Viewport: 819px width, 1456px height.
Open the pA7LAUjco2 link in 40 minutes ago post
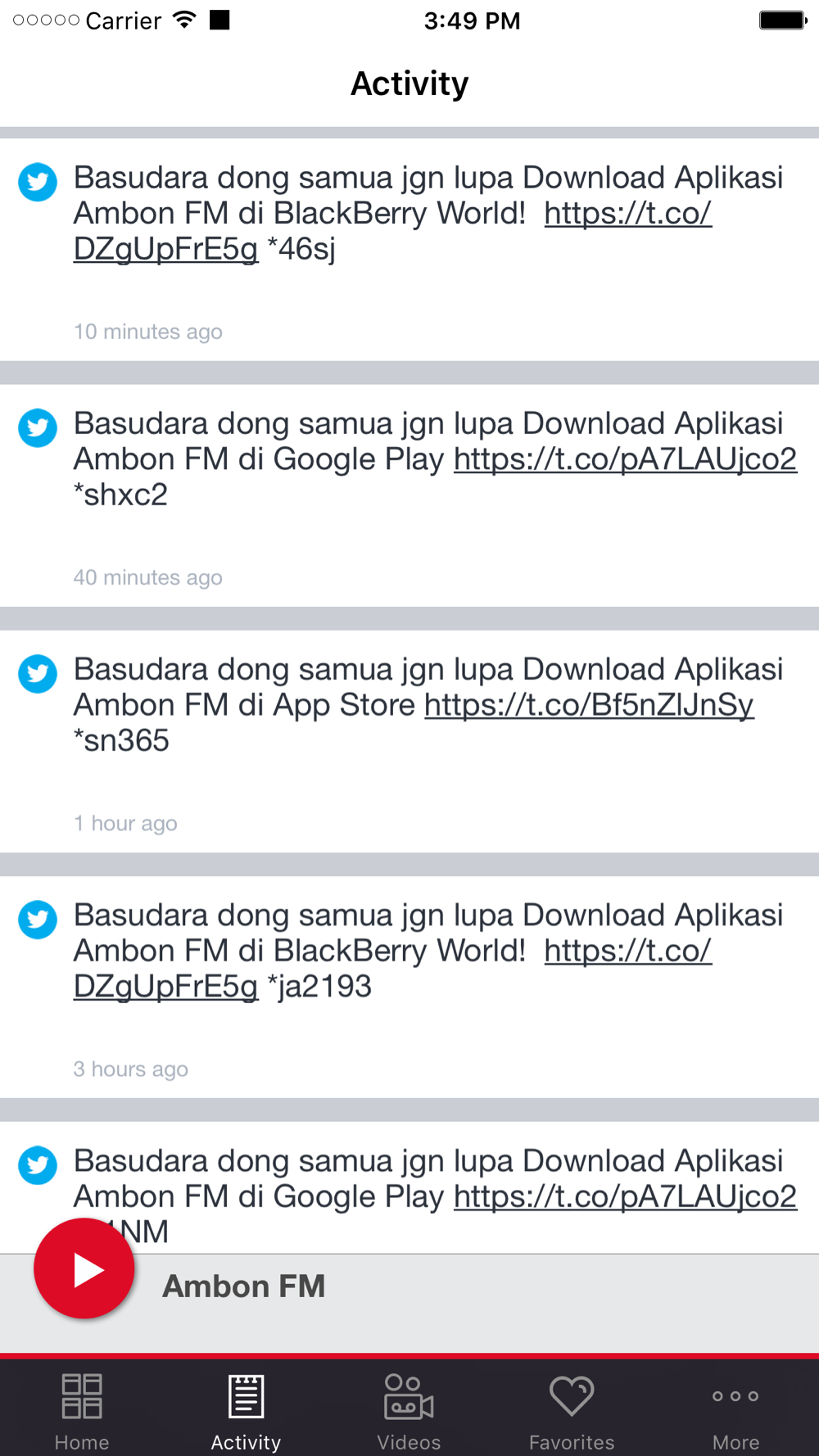(x=625, y=459)
